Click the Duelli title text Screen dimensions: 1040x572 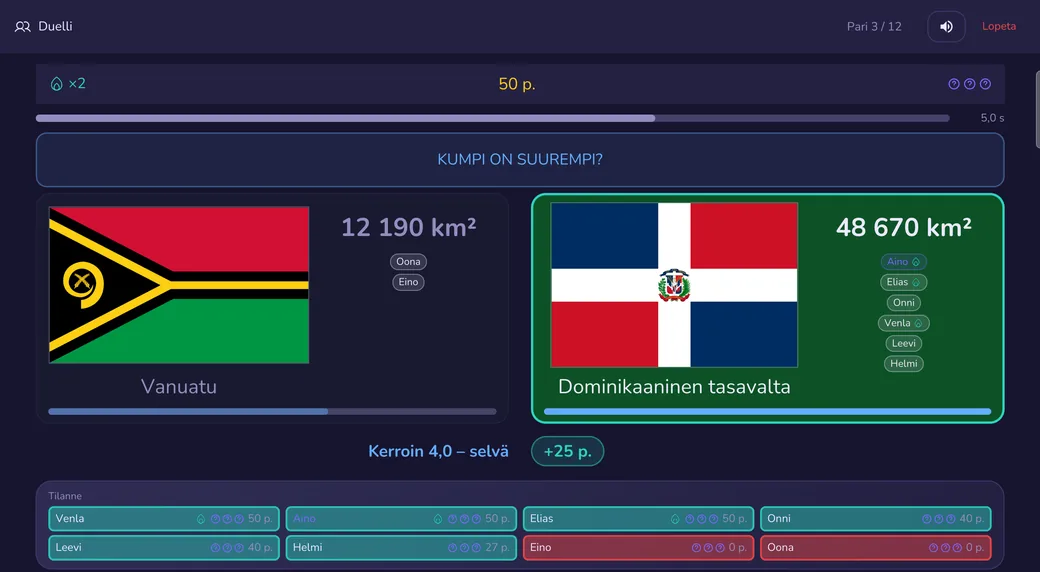[x=56, y=27]
